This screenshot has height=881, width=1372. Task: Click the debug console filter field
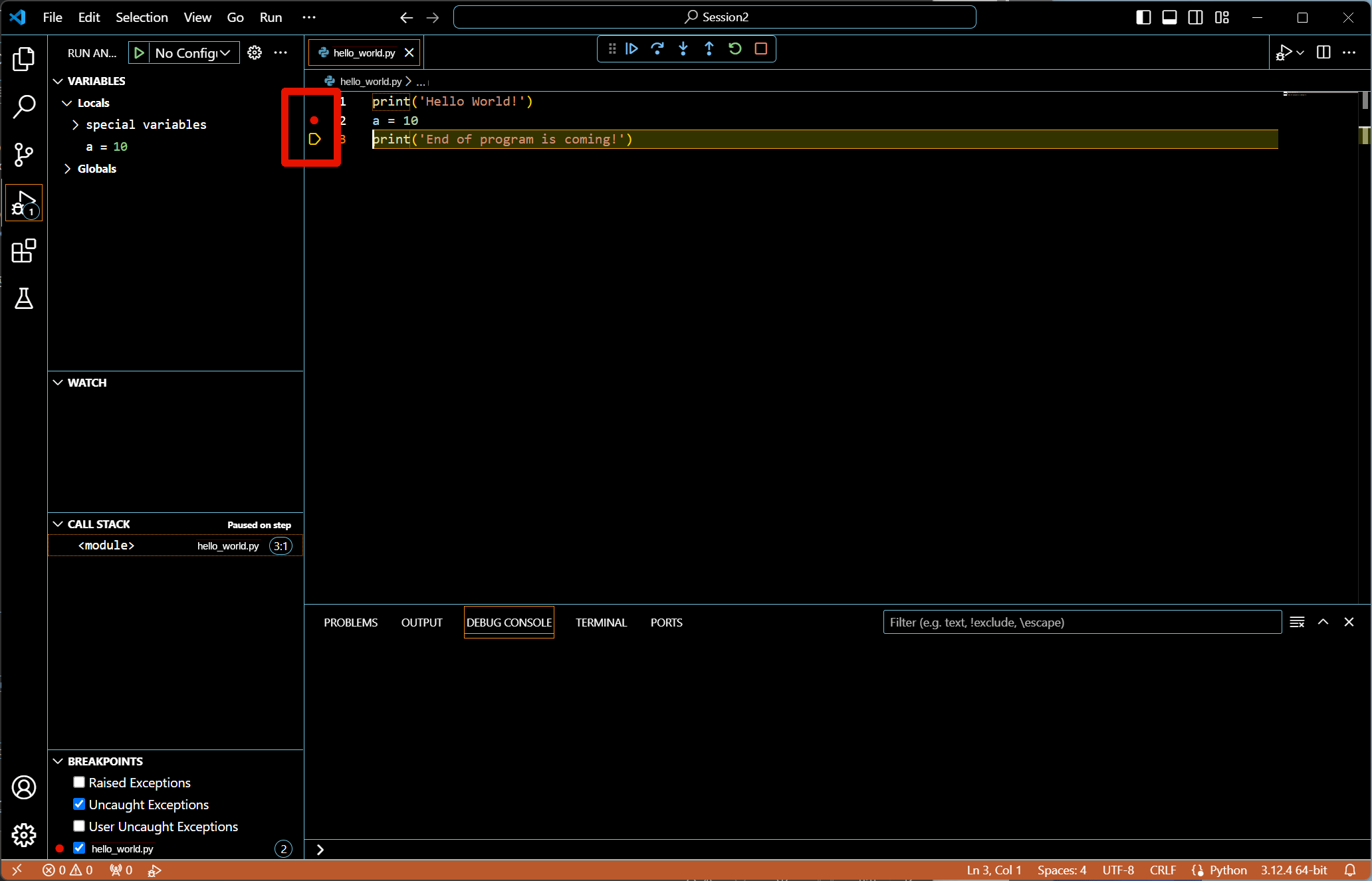coord(1082,623)
